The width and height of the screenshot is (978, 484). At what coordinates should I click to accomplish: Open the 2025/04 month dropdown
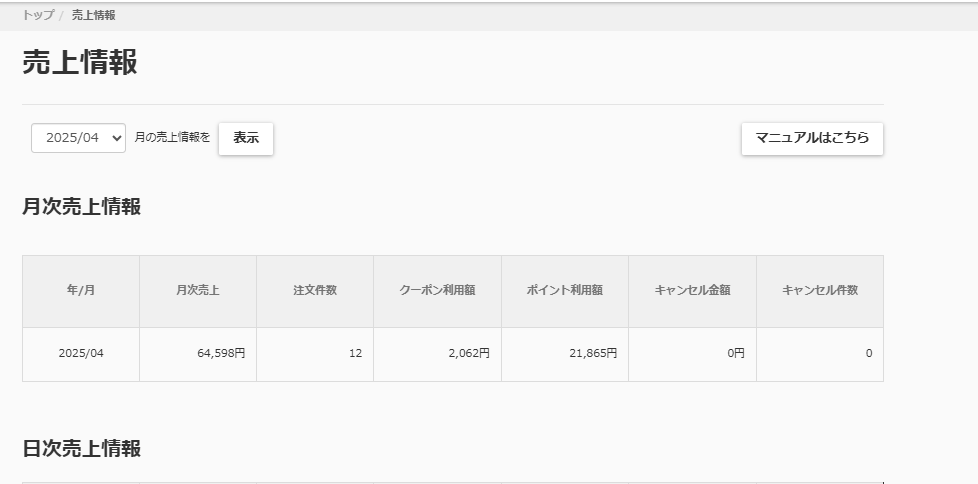click(79, 138)
